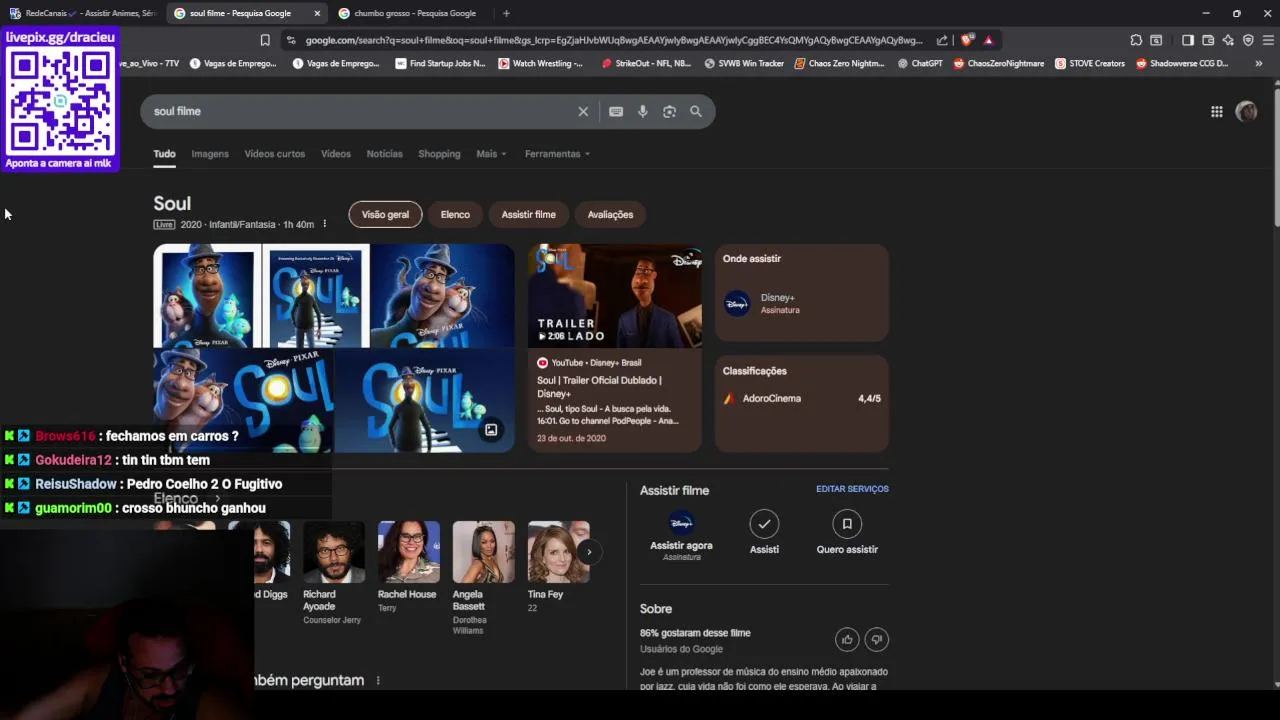Select the Elenco chip
1280x720 pixels.
(455, 214)
